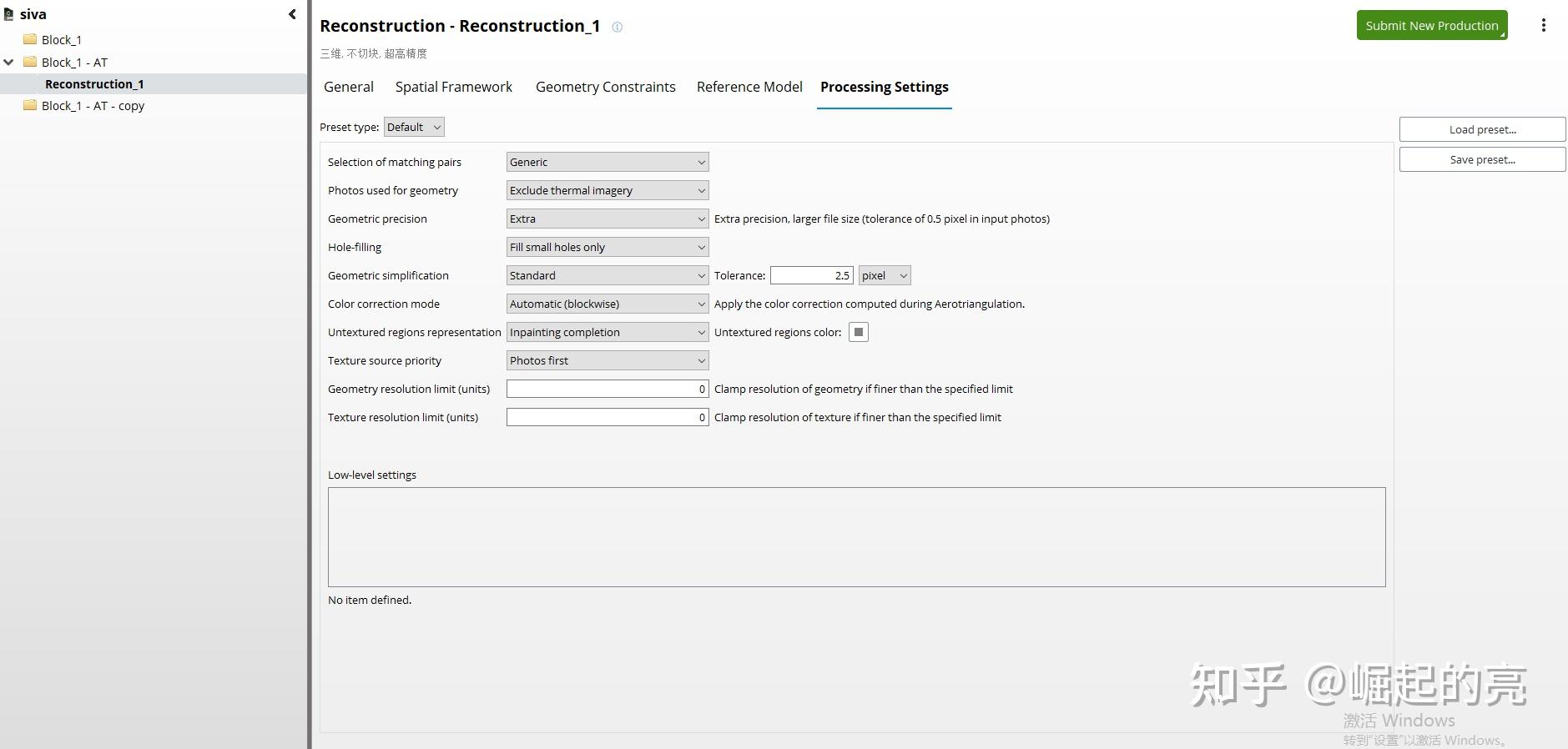Image resolution: width=1568 pixels, height=749 pixels.
Task: Click the Block_1 folder icon
Action: click(31, 39)
